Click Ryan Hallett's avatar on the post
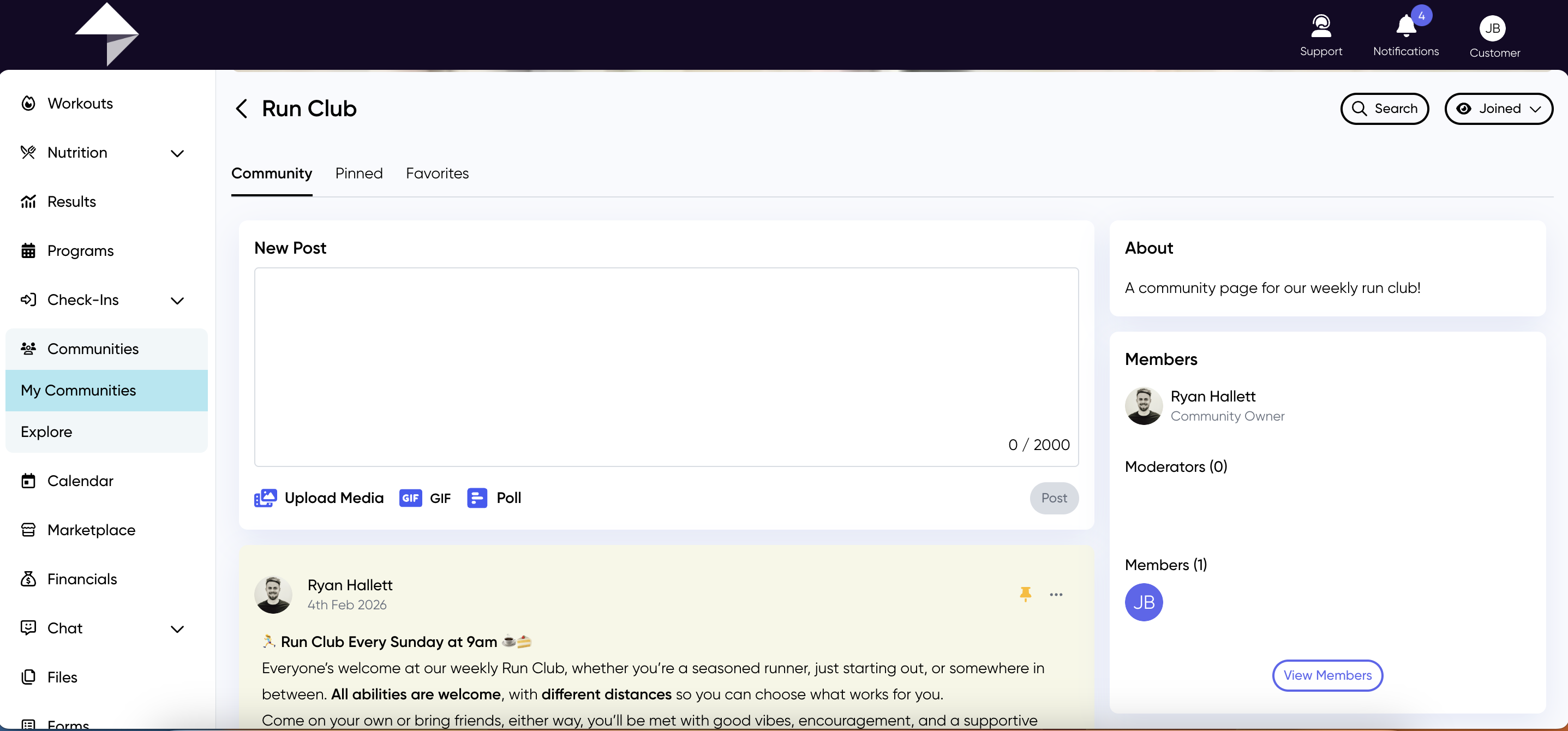The height and width of the screenshot is (731, 1568). pos(273,595)
